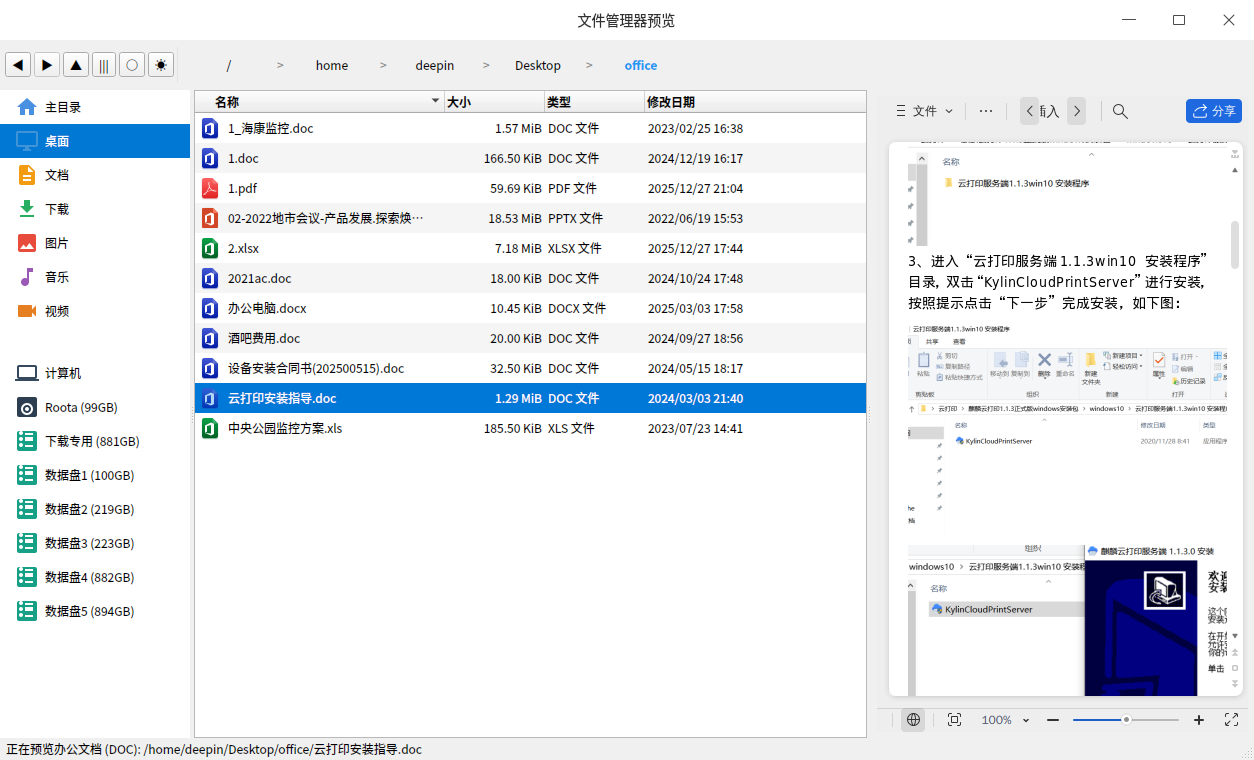Sort files by the 名称 column
This screenshot has height=760, width=1254.
point(319,101)
